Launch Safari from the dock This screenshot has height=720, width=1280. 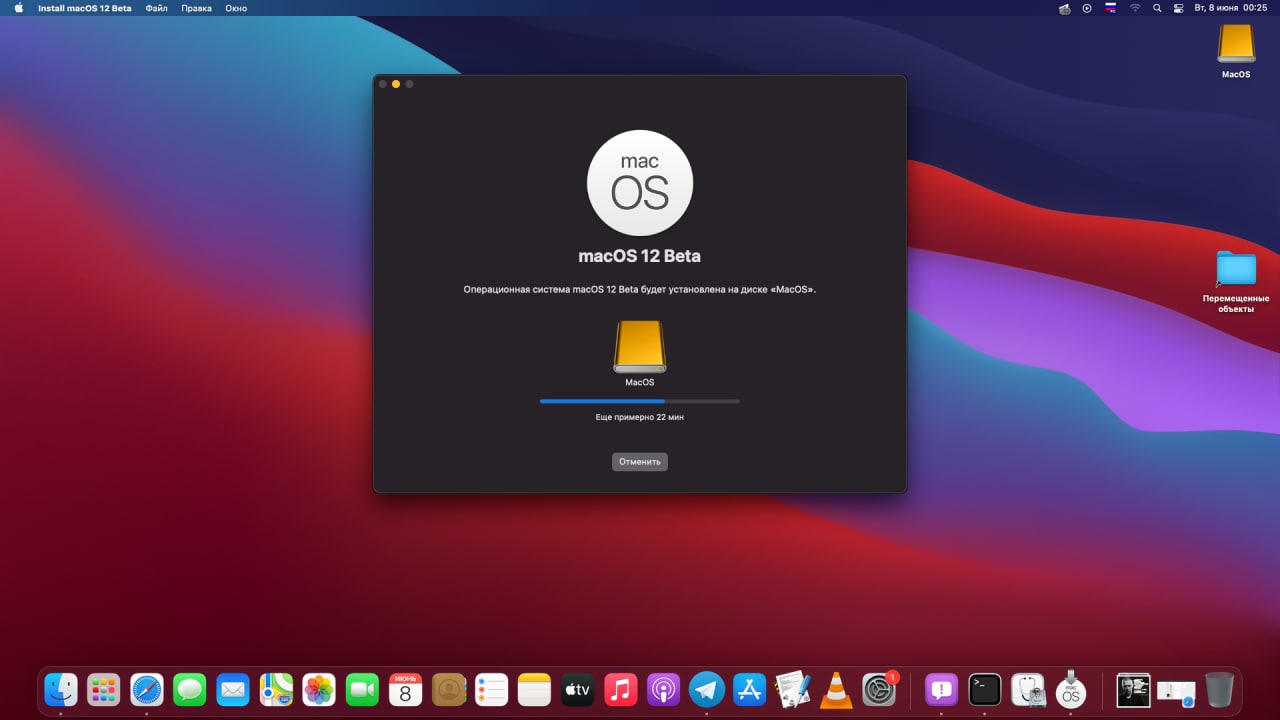coord(147,689)
